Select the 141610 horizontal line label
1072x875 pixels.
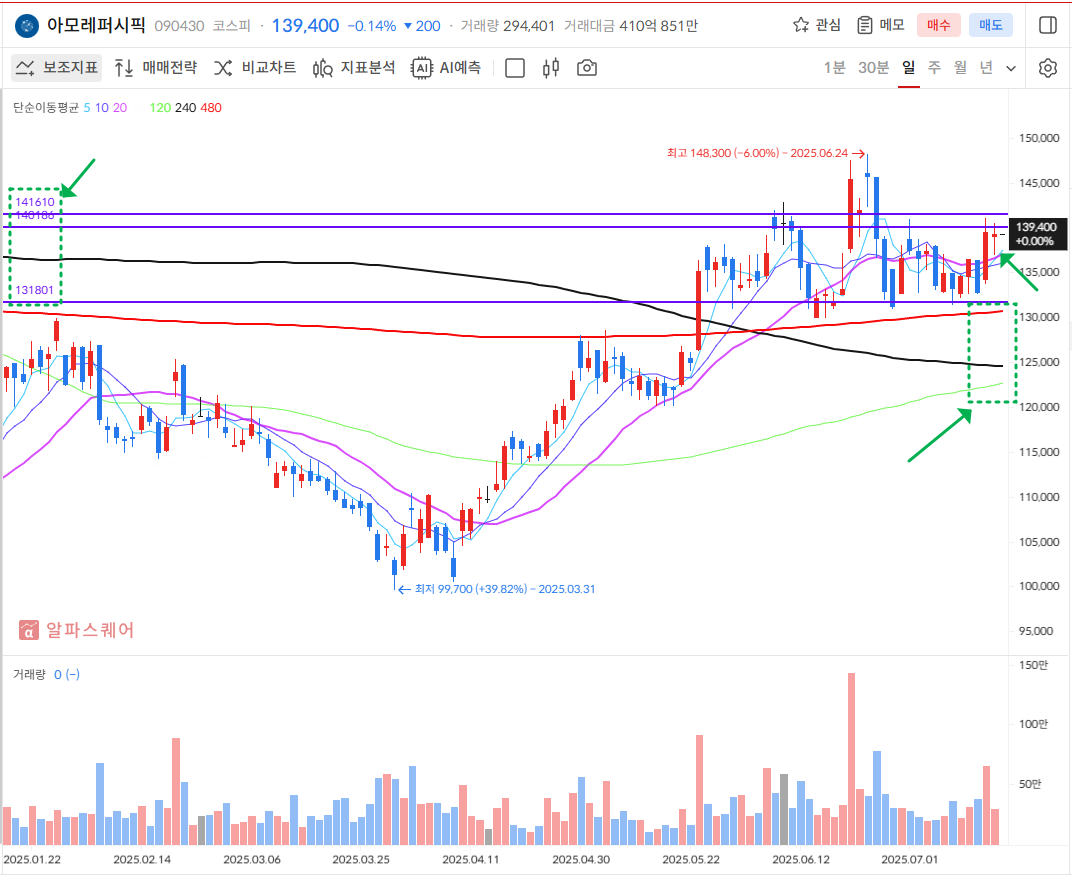point(35,202)
